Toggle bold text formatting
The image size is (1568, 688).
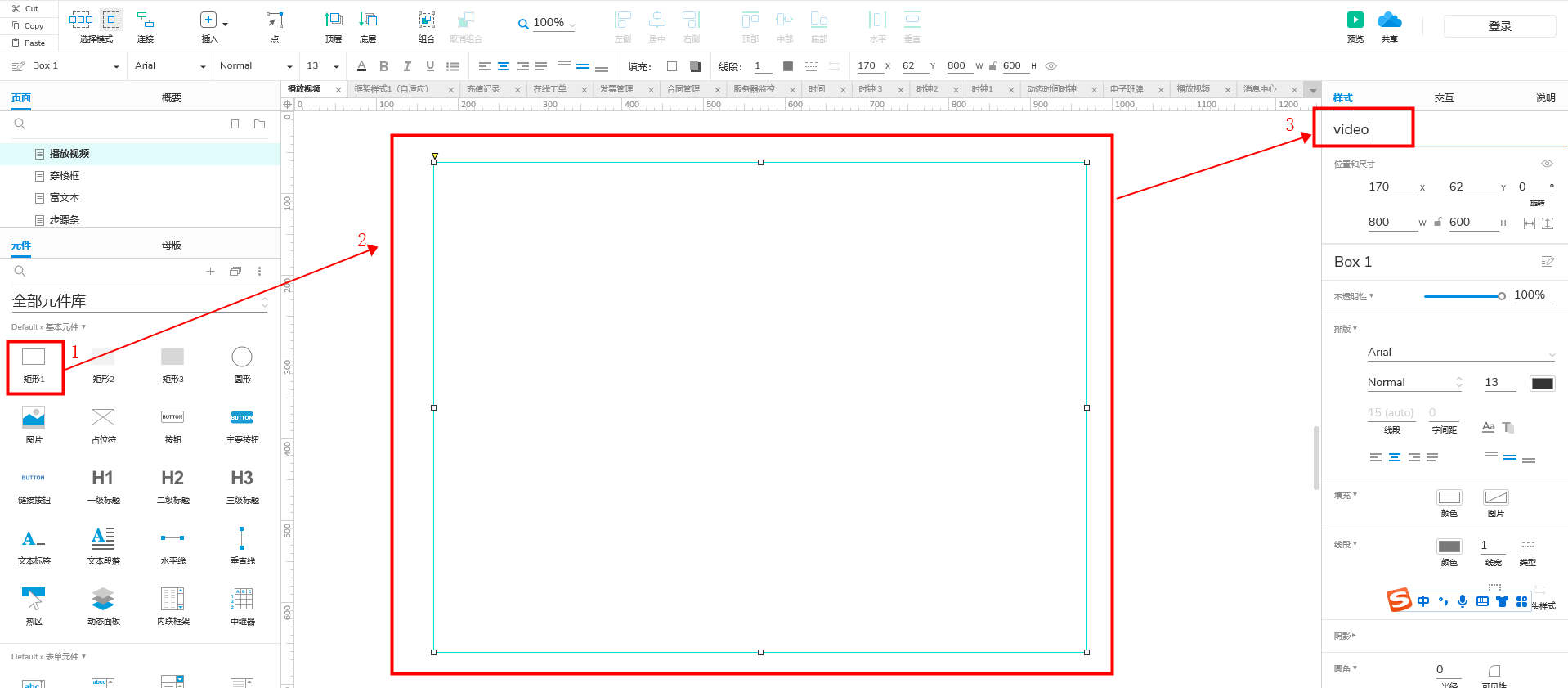[383, 66]
